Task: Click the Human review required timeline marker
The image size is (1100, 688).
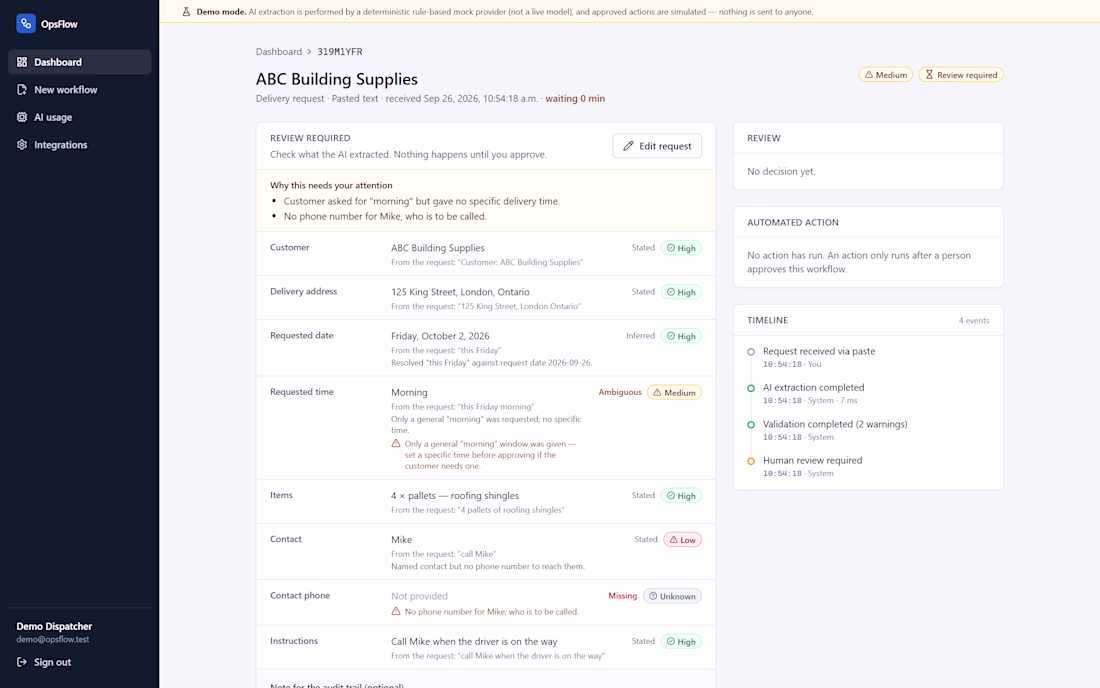Action: pos(751,461)
